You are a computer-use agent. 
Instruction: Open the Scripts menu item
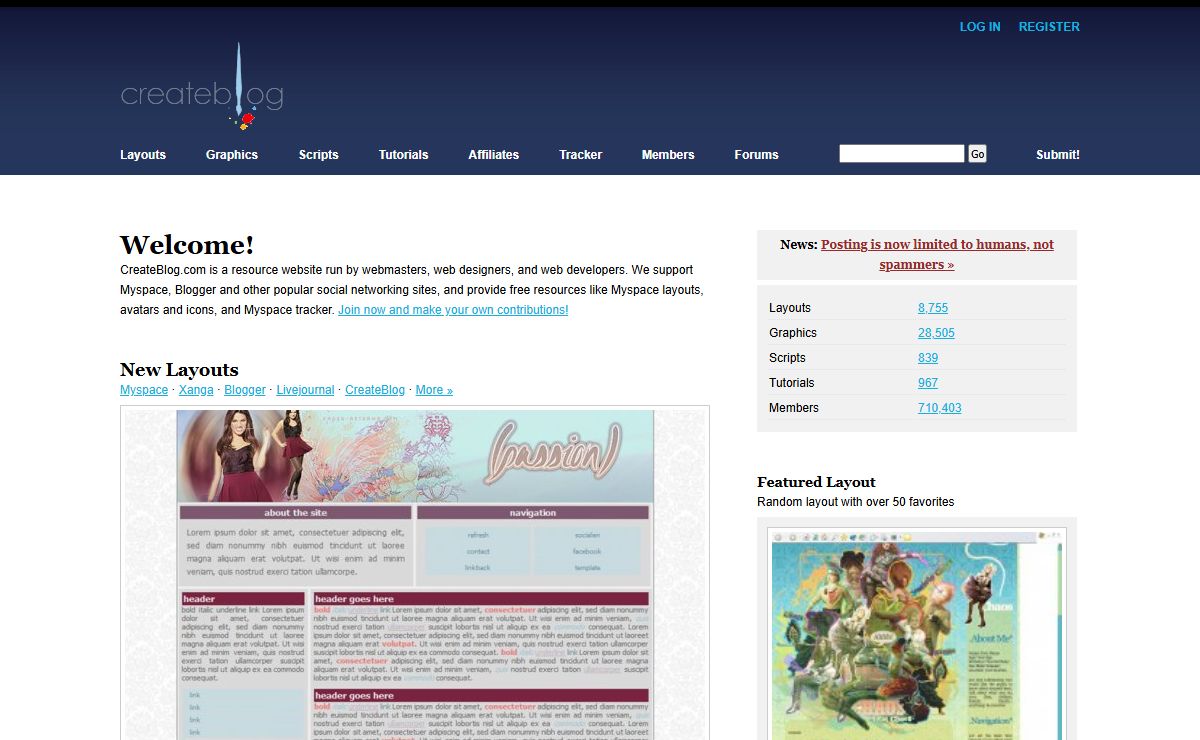(x=318, y=155)
